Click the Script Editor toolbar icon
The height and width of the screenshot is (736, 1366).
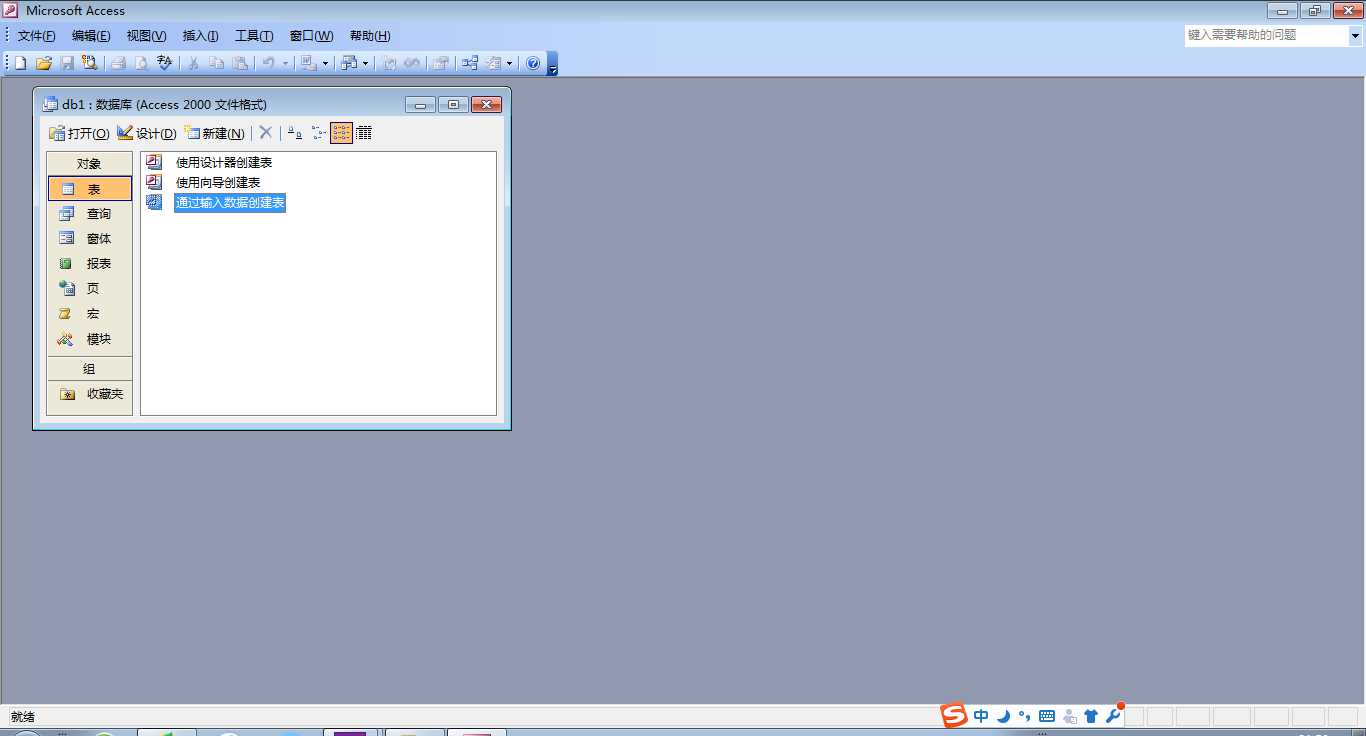pos(412,63)
